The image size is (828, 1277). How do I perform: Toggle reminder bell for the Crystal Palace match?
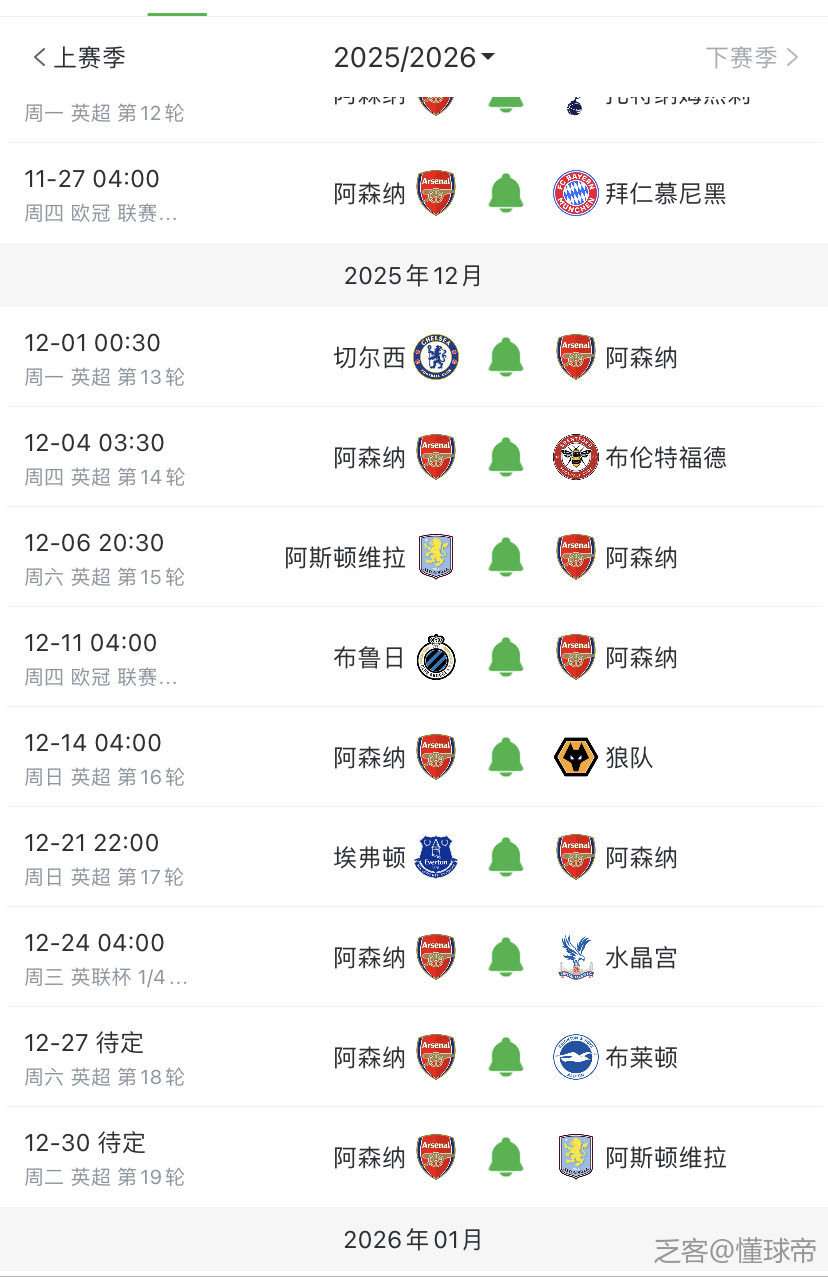click(506, 957)
